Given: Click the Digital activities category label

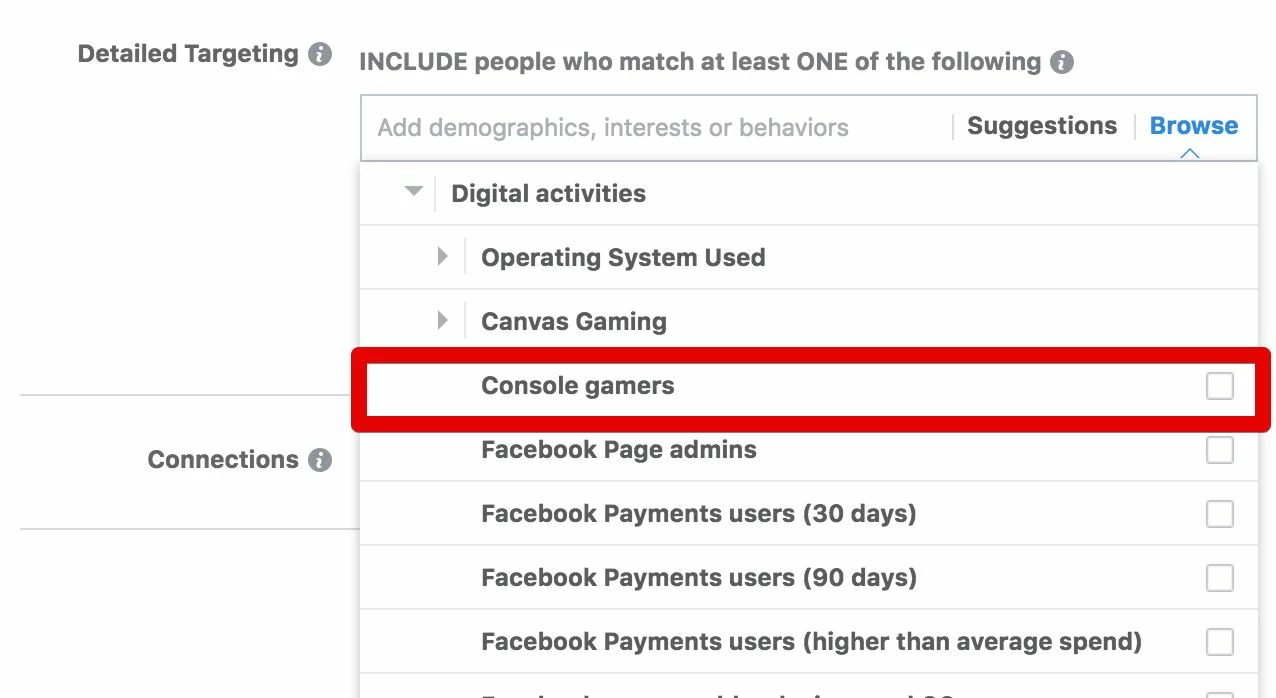Looking at the screenshot, I should [549, 194].
